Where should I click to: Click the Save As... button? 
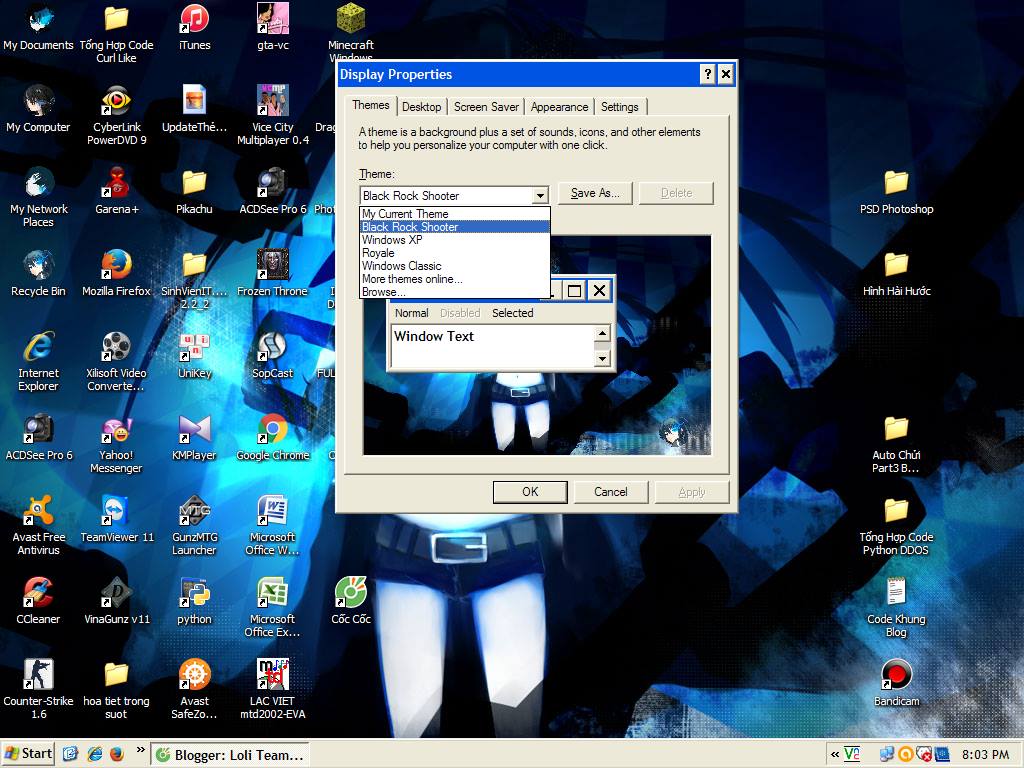(595, 193)
